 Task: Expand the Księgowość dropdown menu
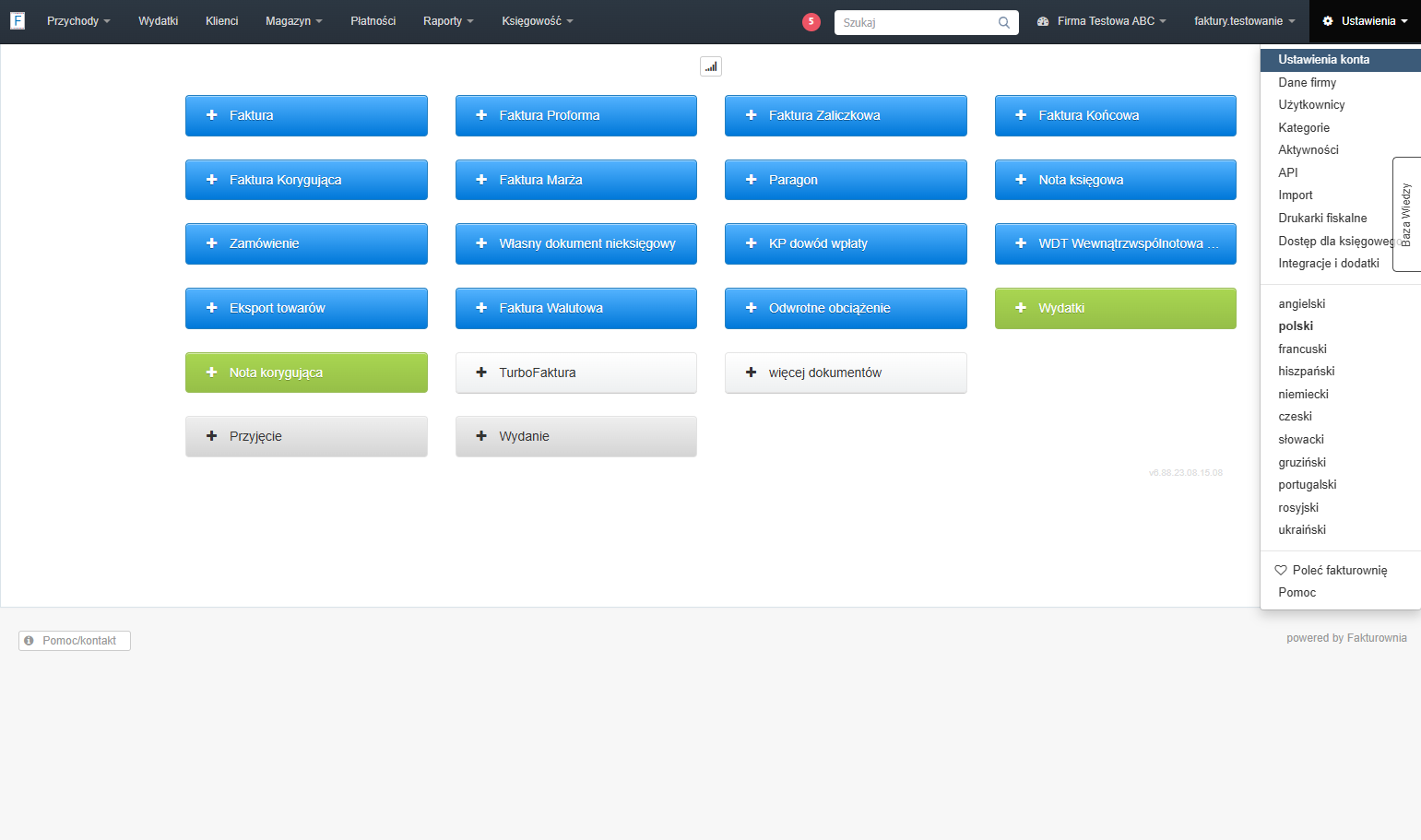538,21
